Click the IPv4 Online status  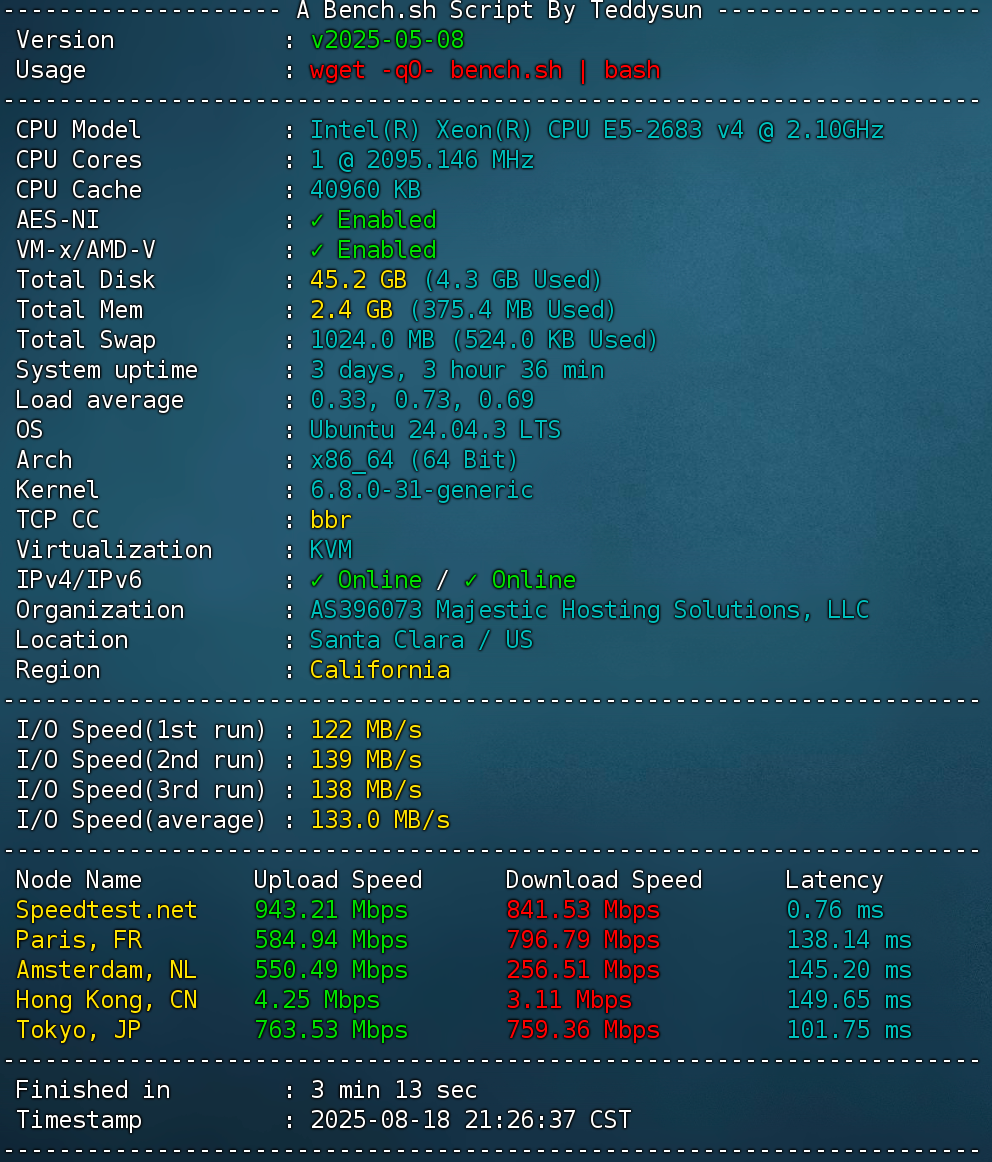click(x=366, y=580)
